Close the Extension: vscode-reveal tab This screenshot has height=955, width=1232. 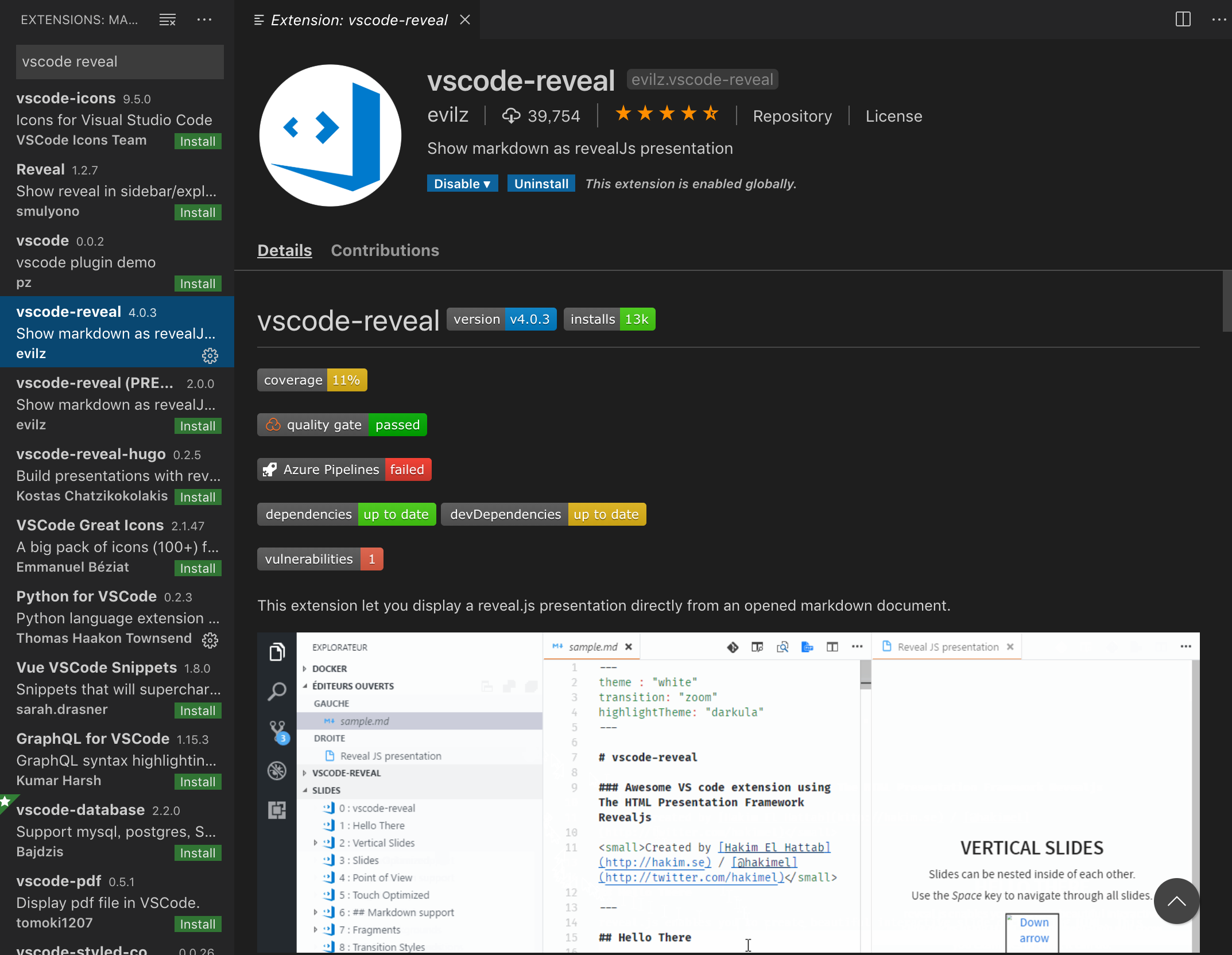[465, 20]
